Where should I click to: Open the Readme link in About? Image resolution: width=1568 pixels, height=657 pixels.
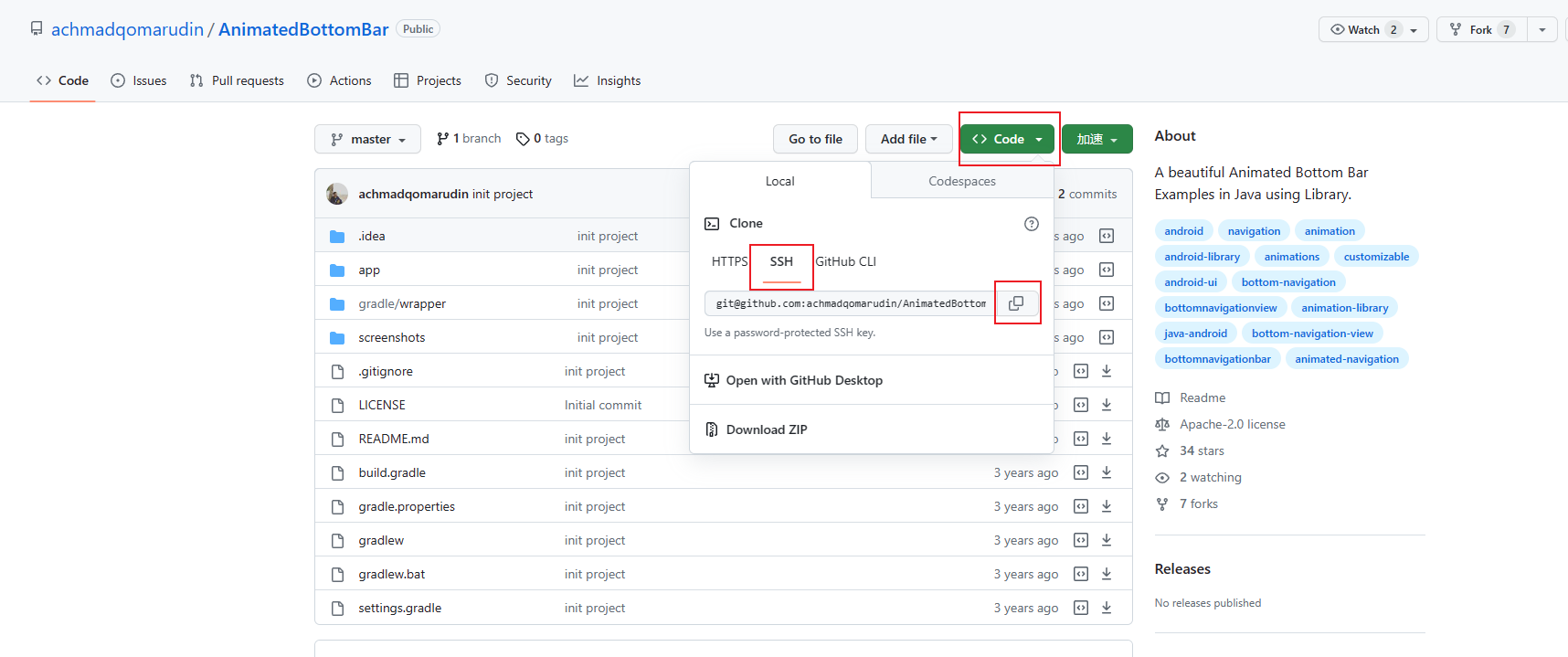[x=1191, y=397]
